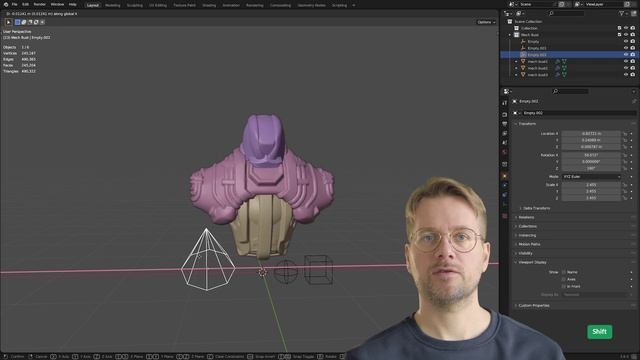Open the outliner filter funnel icon
Screen dimensions: 640x360
621,13
